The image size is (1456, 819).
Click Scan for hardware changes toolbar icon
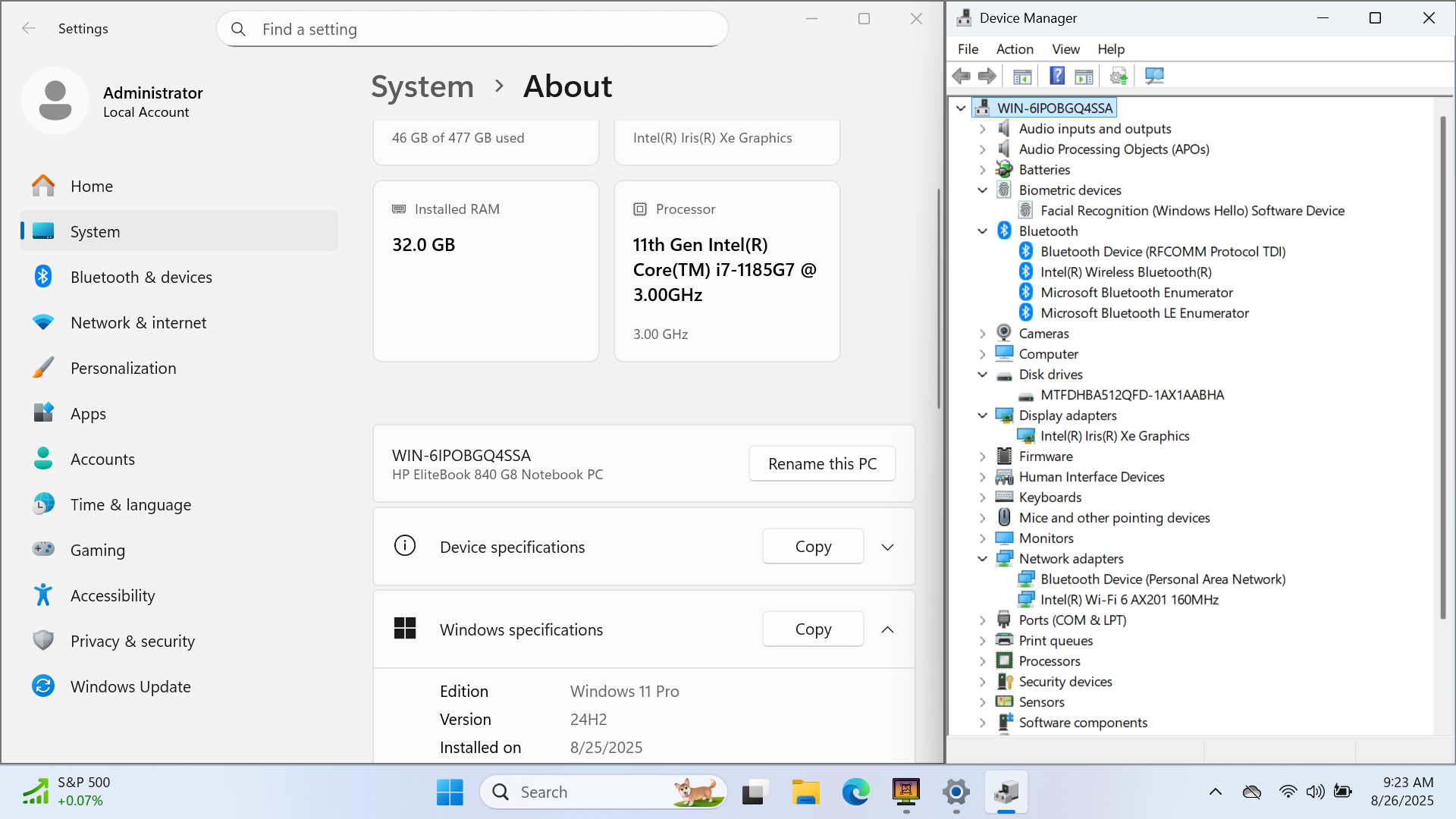(1154, 76)
